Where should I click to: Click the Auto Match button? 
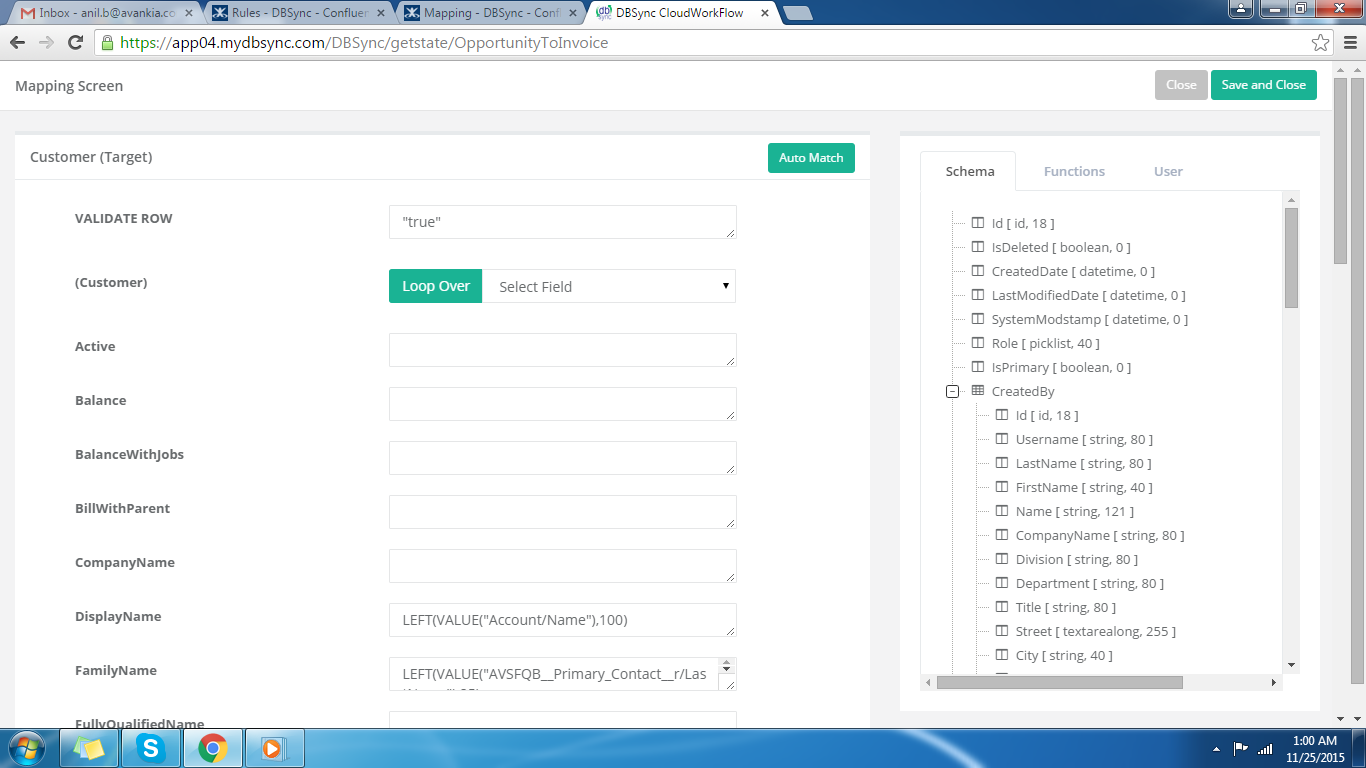(811, 158)
